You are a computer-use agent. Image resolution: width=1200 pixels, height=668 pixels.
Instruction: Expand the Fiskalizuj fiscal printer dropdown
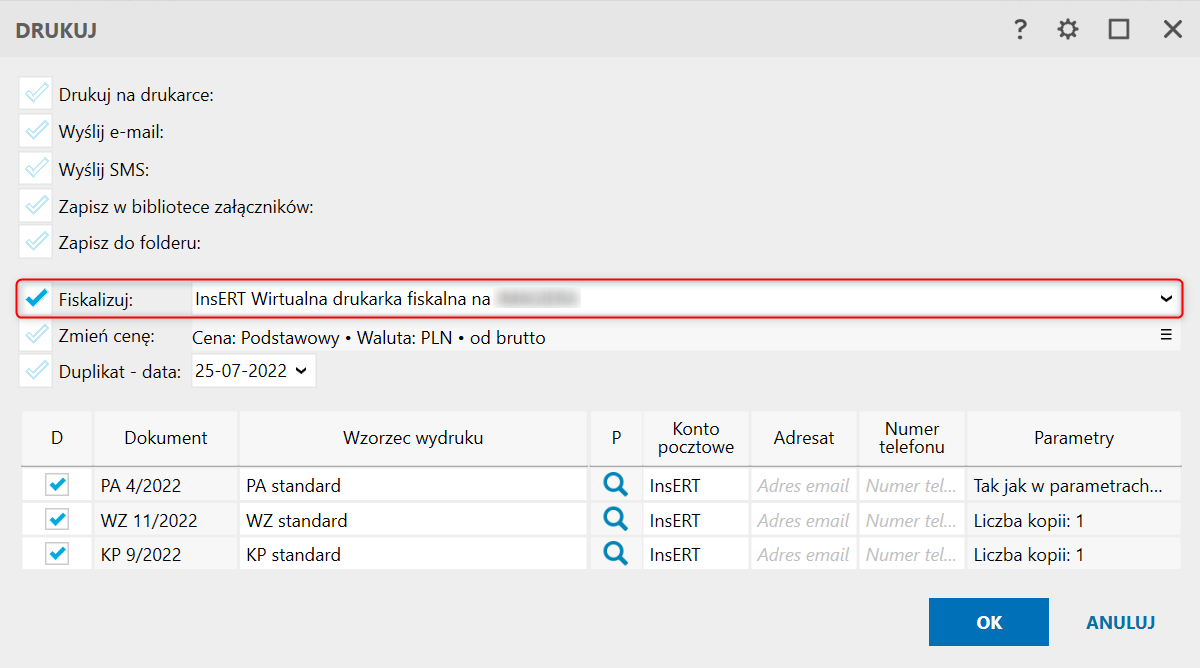[1165, 298]
